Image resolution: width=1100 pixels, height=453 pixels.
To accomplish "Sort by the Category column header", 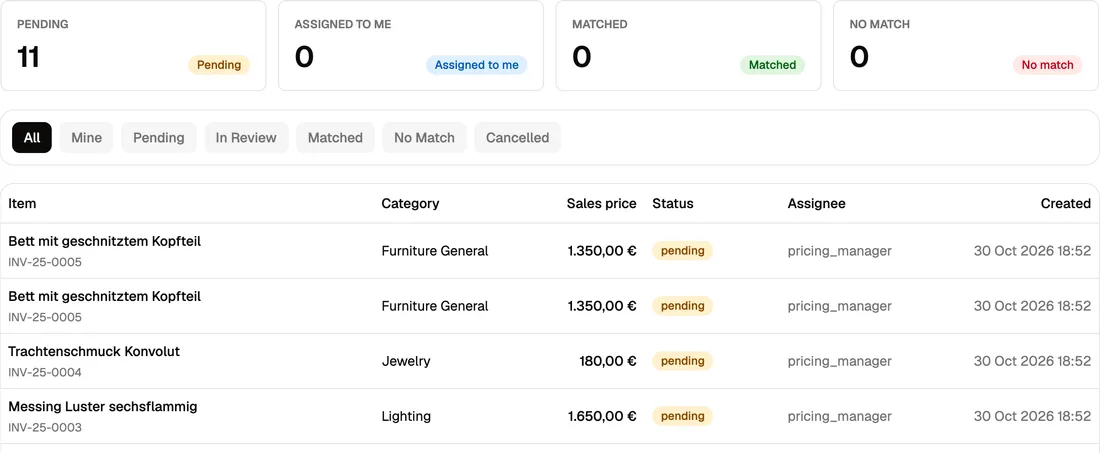I will click(410, 203).
